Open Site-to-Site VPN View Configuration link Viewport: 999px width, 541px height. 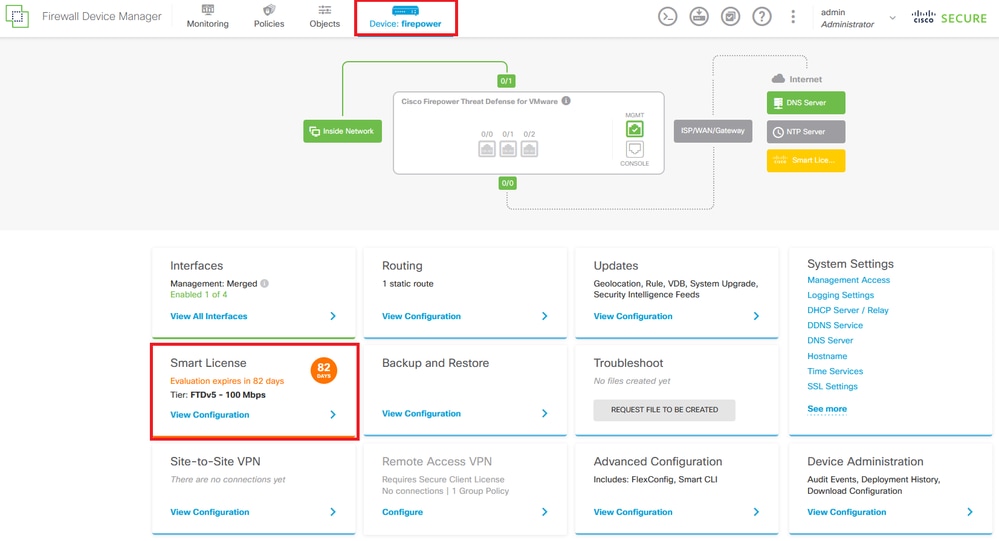point(210,512)
